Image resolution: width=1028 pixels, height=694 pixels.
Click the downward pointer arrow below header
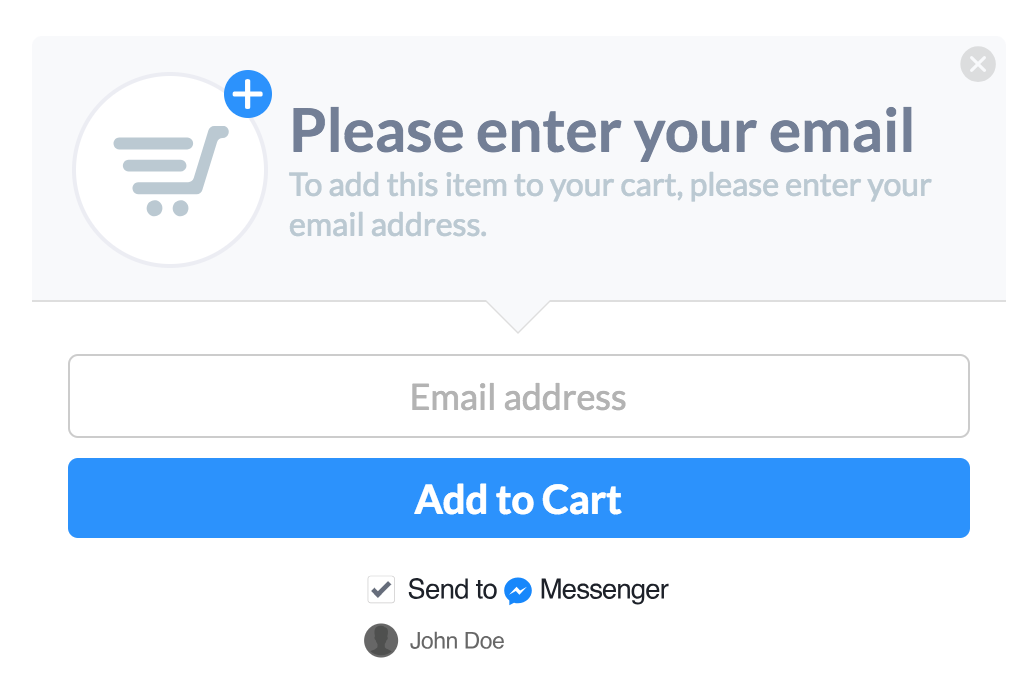coord(518,317)
